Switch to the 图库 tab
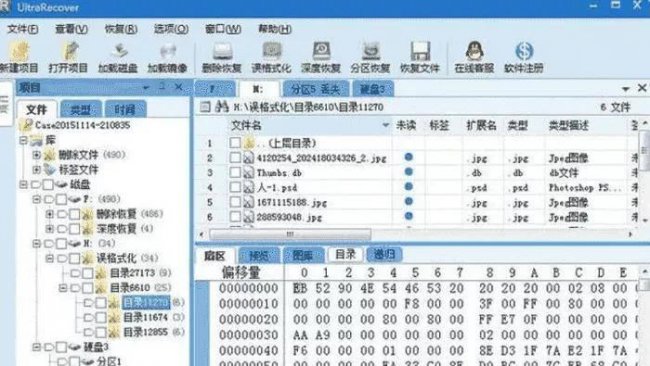This screenshot has width=650, height=366. [x=303, y=255]
